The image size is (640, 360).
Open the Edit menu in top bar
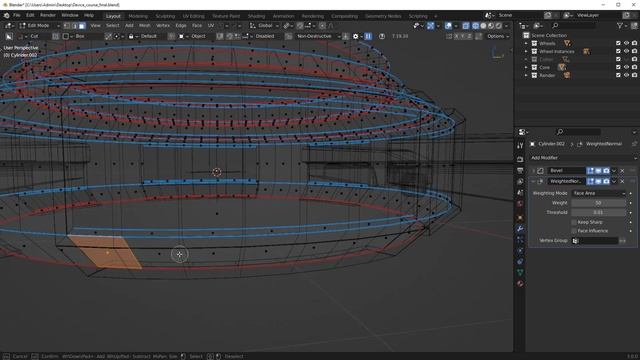(x=30, y=16)
